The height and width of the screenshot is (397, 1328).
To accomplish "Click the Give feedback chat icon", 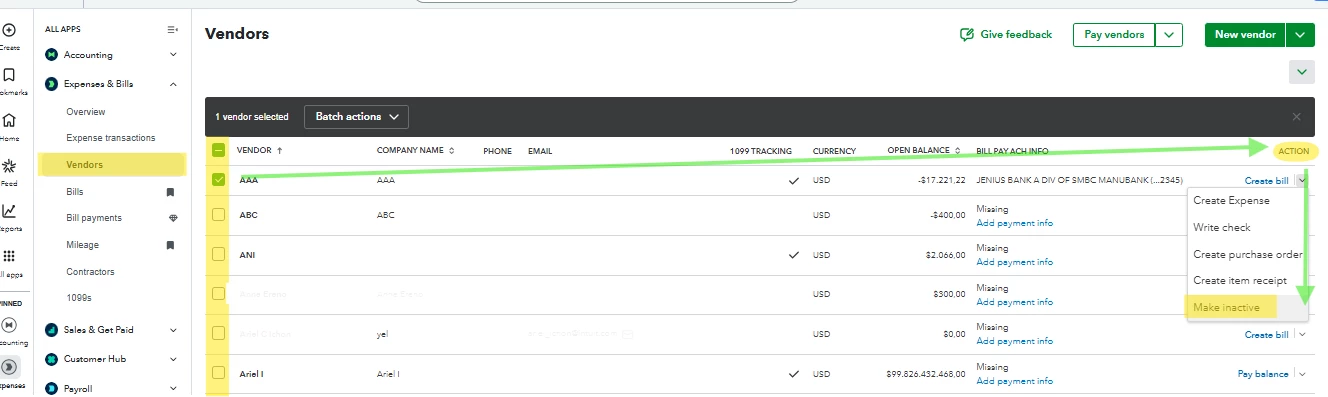I will (967, 35).
